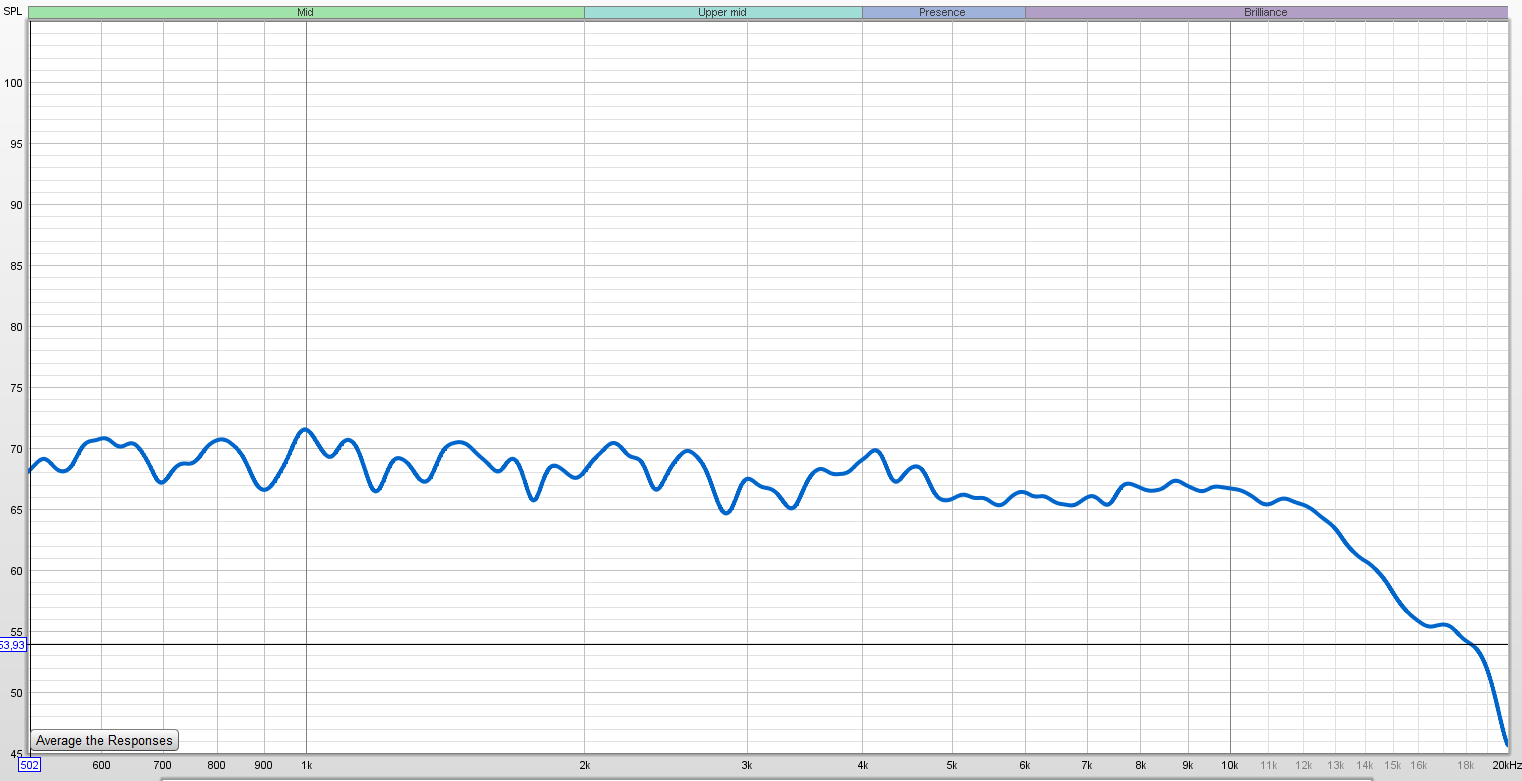
Task: Click the 600 frequency axis label
Action: tap(101, 765)
